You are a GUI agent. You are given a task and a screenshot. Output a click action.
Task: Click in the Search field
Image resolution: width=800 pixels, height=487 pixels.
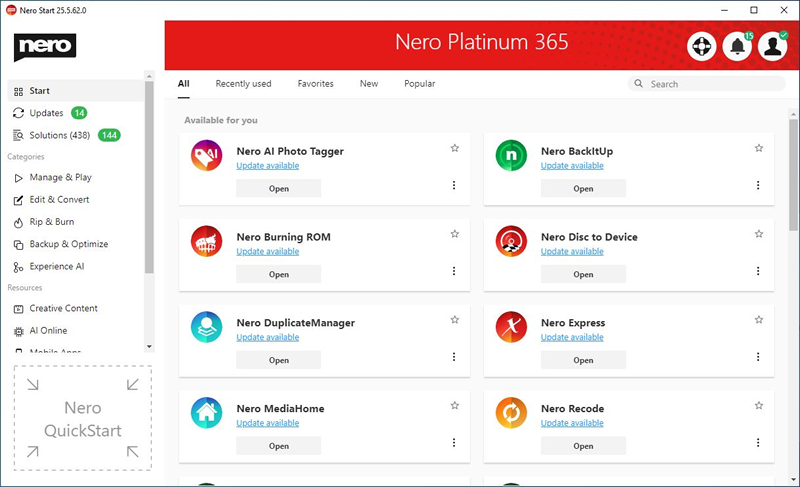pyautogui.click(x=707, y=84)
